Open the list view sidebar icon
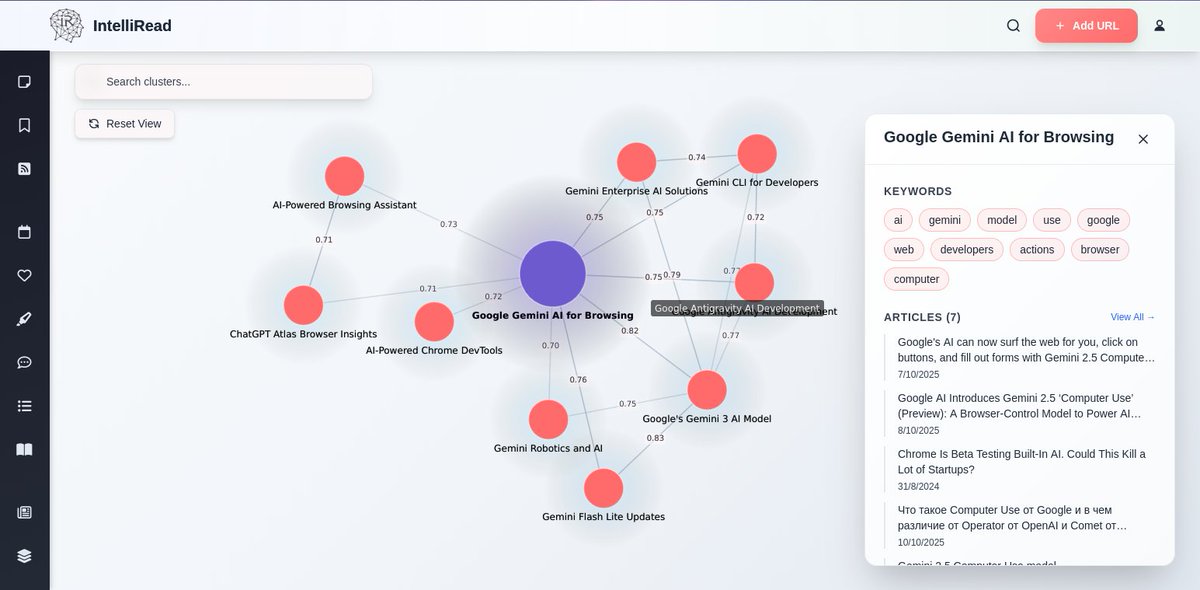 pos(24,405)
